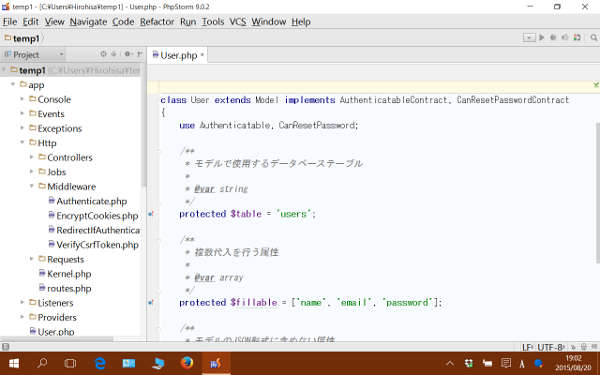The image size is (600, 375).
Task: Expand the Console folder arrow
Action: (x=22, y=99)
